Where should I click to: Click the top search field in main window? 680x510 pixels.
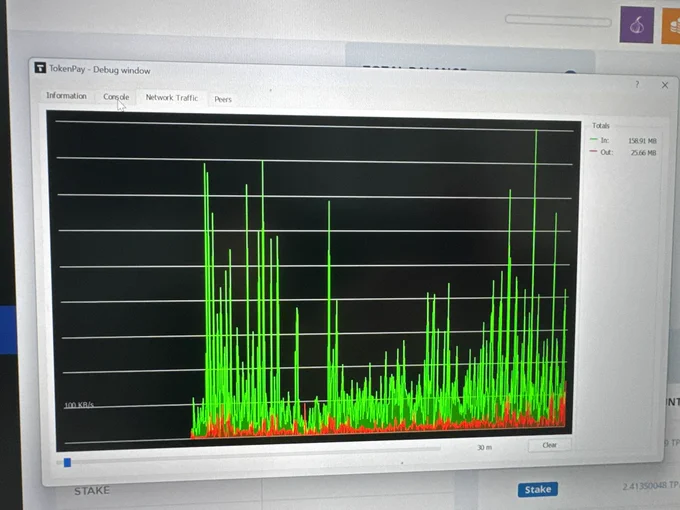[x=559, y=20]
